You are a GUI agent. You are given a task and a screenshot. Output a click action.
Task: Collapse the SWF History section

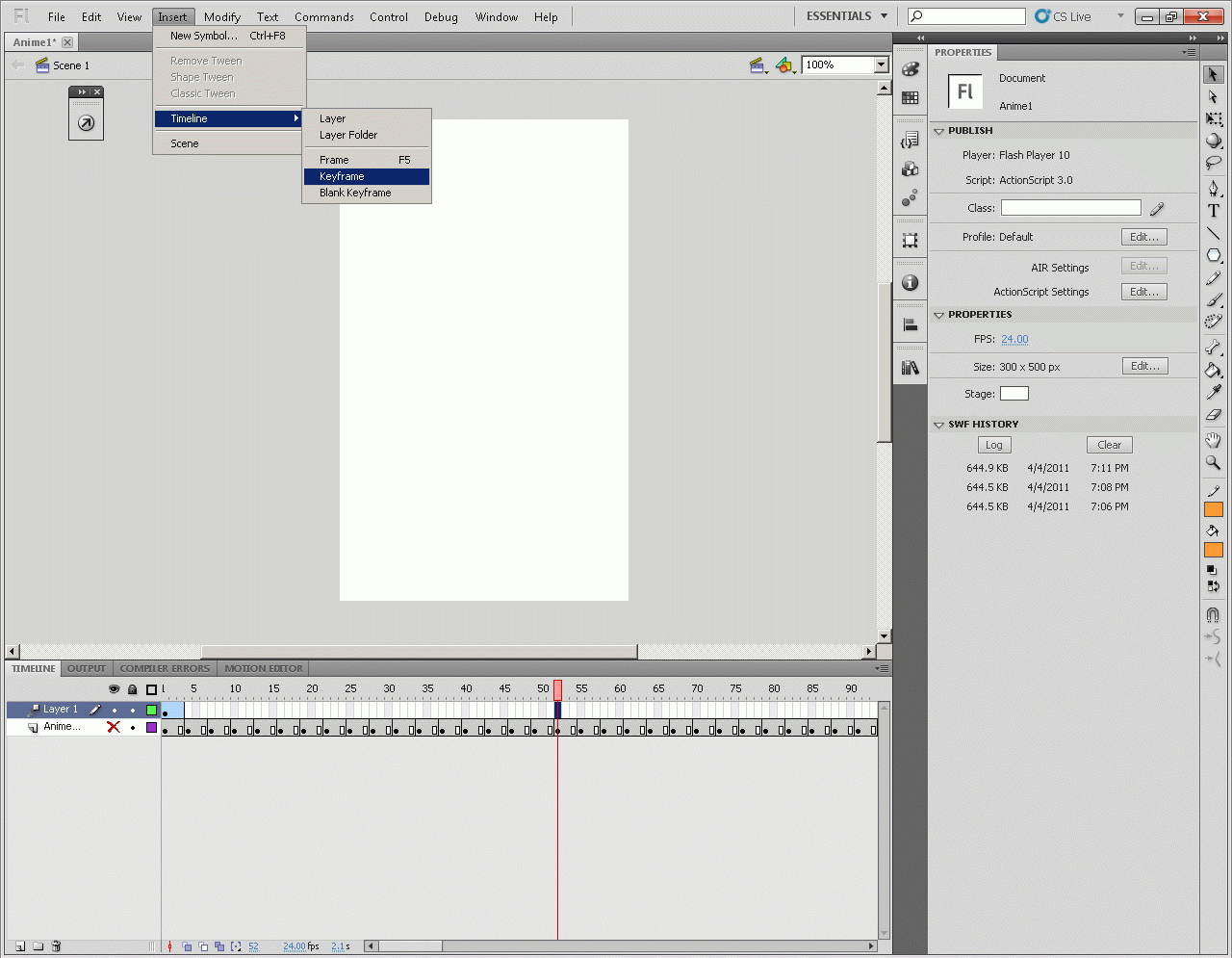(x=938, y=425)
